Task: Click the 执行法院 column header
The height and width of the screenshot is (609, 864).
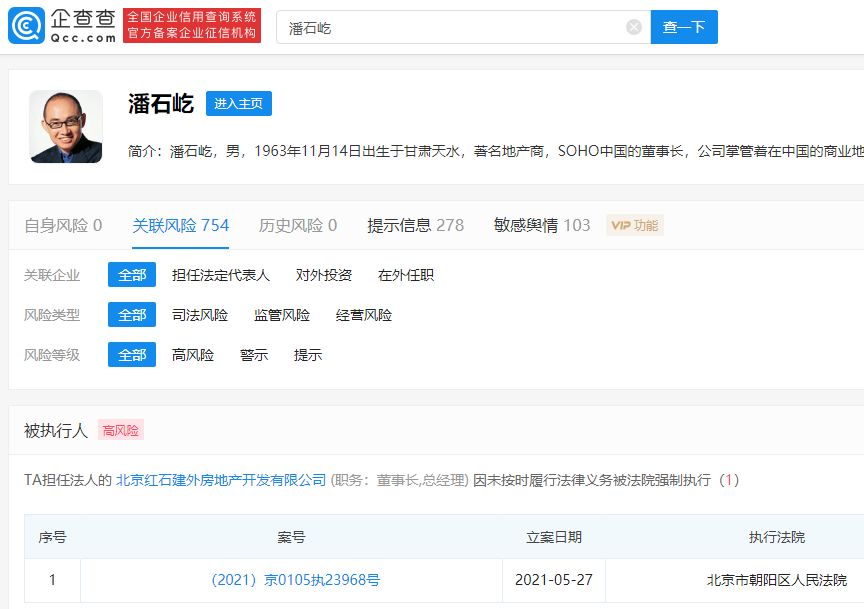Action: (776, 537)
